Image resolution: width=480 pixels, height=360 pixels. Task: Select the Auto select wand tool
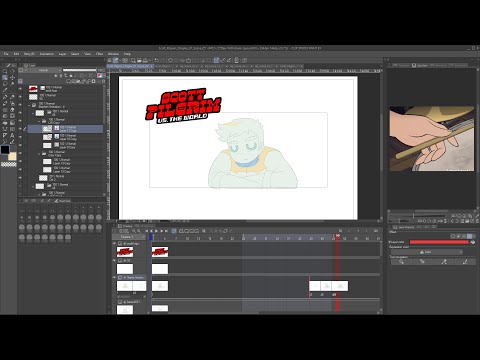(x=12, y=84)
